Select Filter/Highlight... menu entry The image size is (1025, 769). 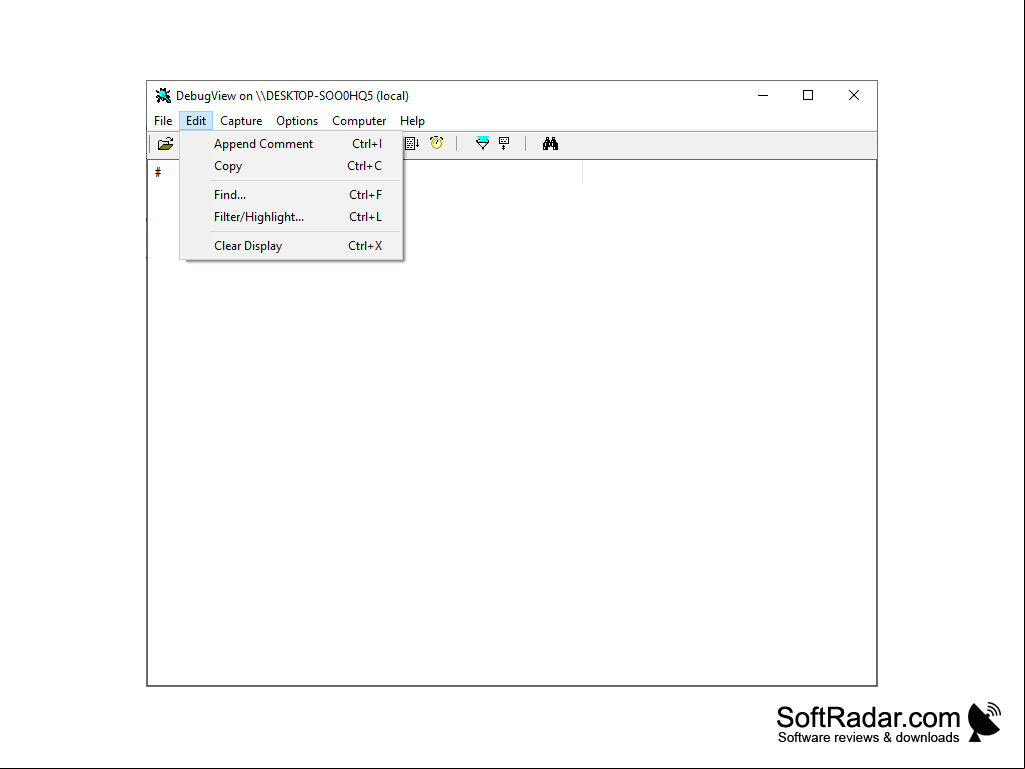tap(292, 217)
